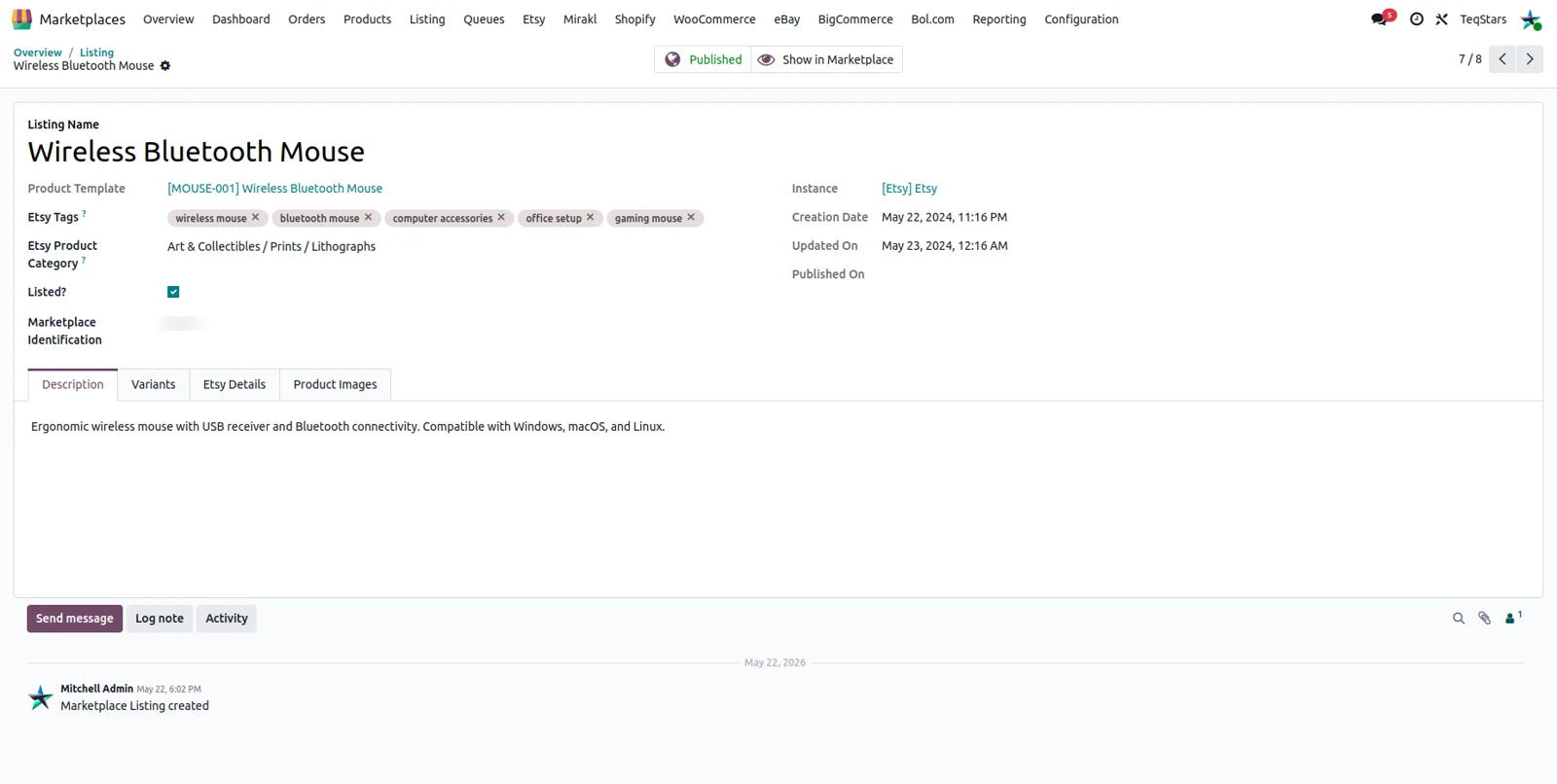
Task: Switch to the Product Images tab
Action: pyautogui.click(x=335, y=385)
